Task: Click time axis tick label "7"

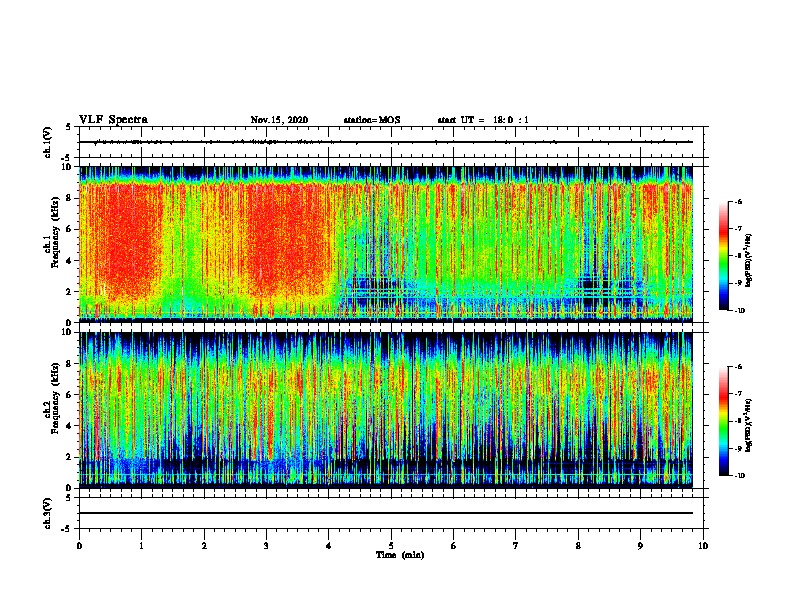Action: [516, 546]
